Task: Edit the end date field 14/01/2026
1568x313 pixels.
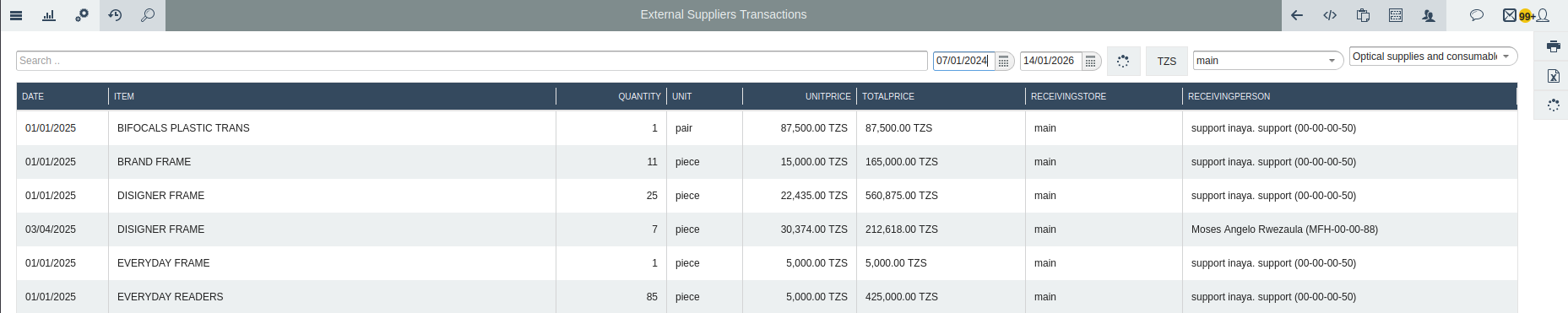Action: [x=1050, y=61]
